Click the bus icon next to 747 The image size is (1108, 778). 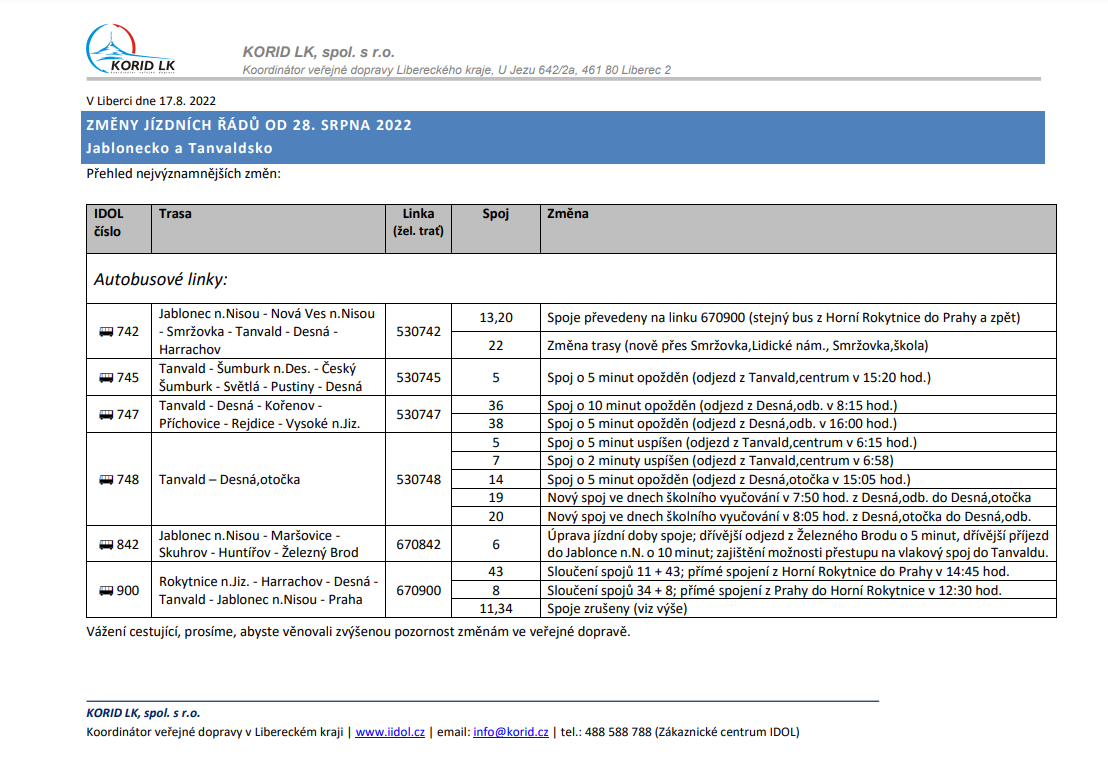106,415
